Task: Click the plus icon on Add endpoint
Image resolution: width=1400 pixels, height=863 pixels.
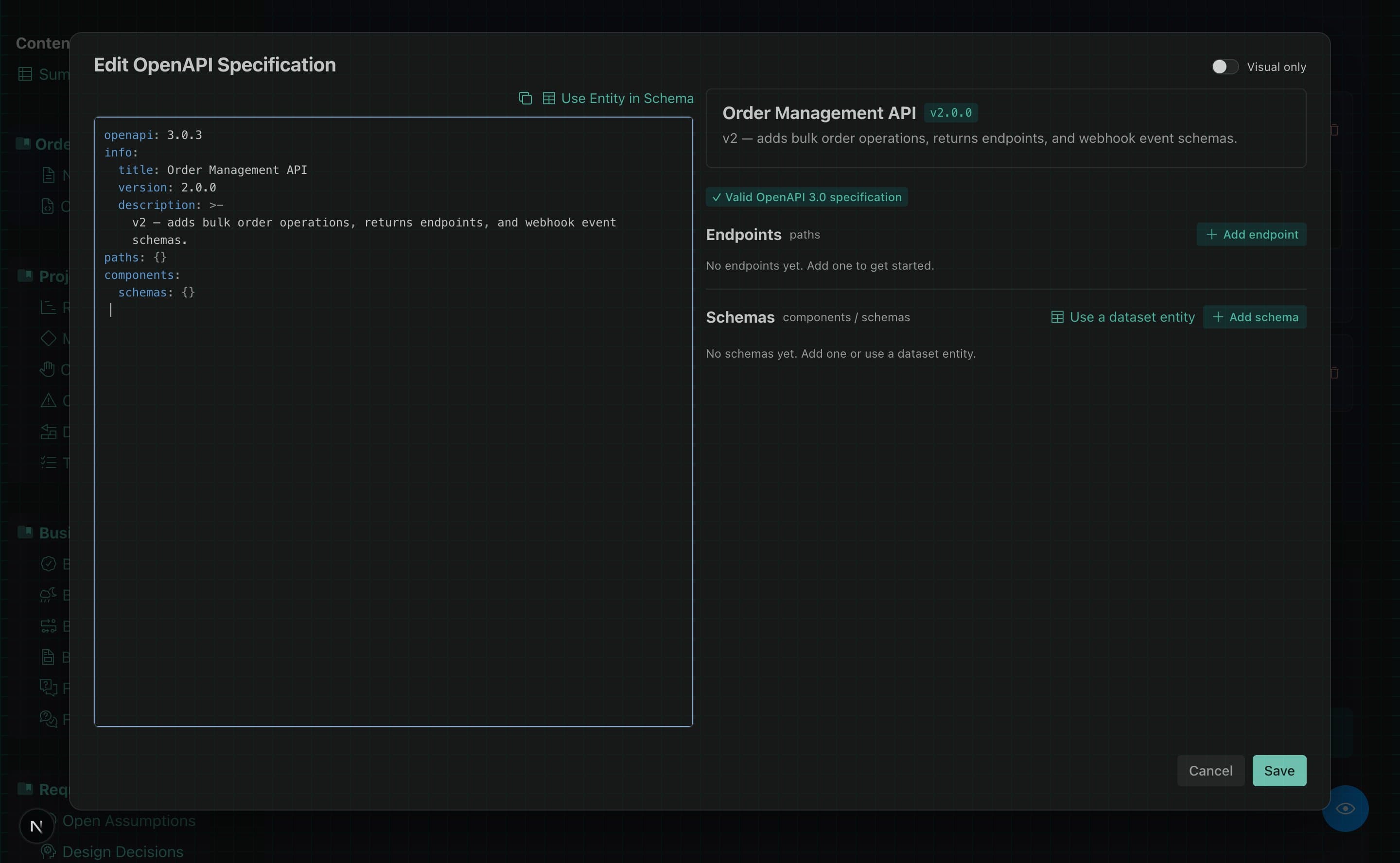Action: pos(1211,235)
